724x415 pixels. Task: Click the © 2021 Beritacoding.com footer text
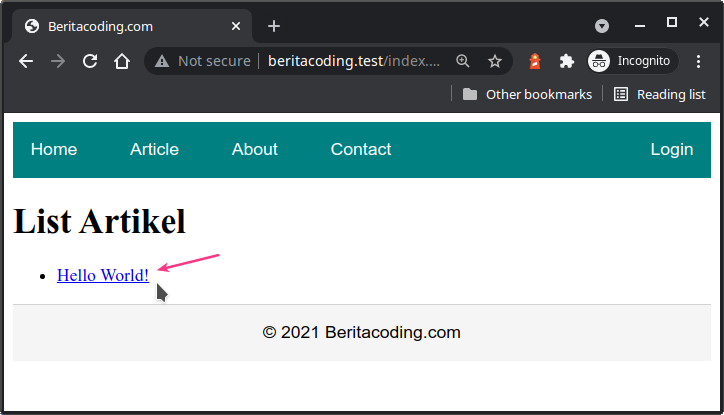[x=362, y=332]
